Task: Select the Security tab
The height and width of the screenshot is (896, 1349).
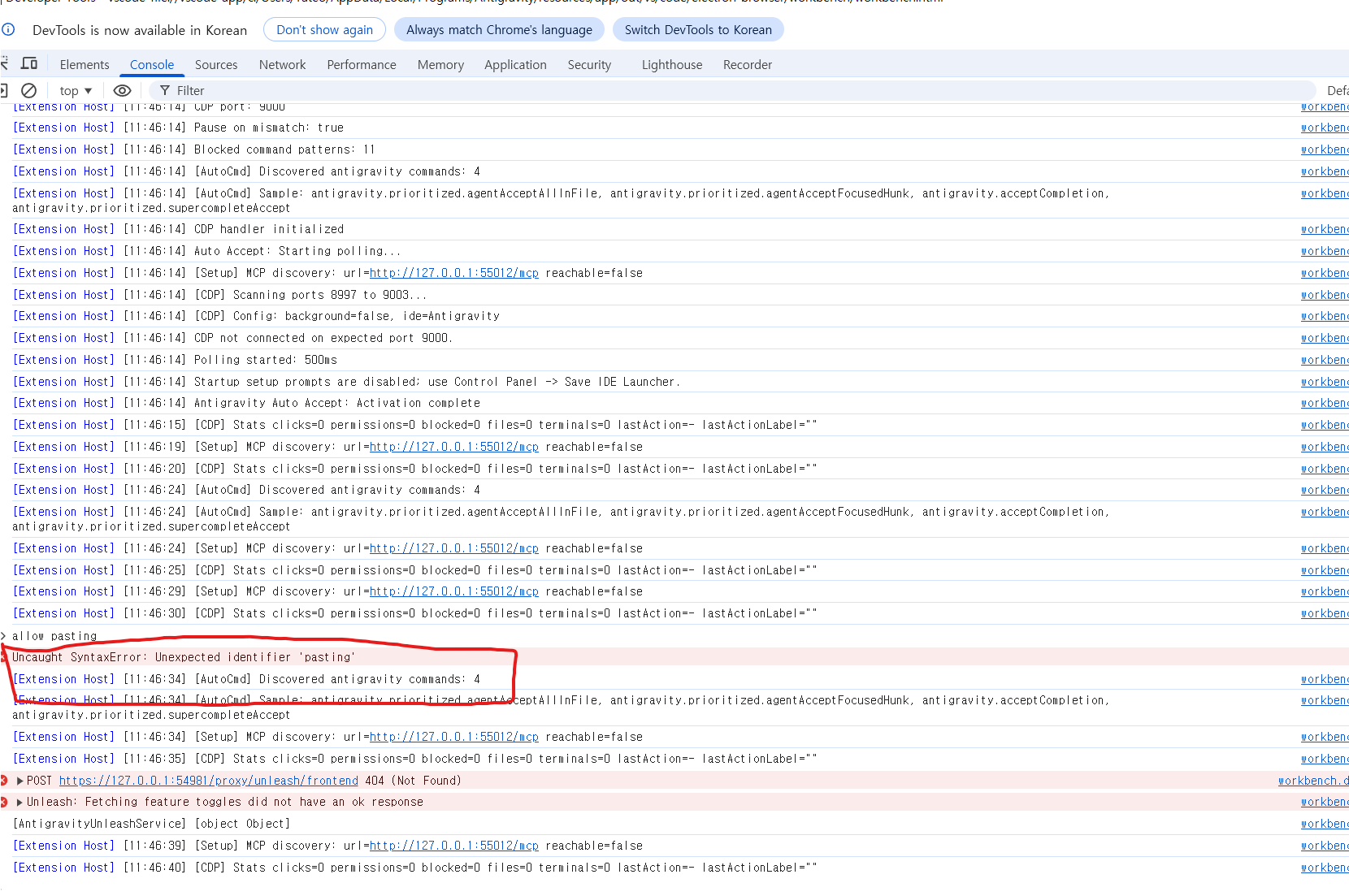Action: (x=589, y=64)
